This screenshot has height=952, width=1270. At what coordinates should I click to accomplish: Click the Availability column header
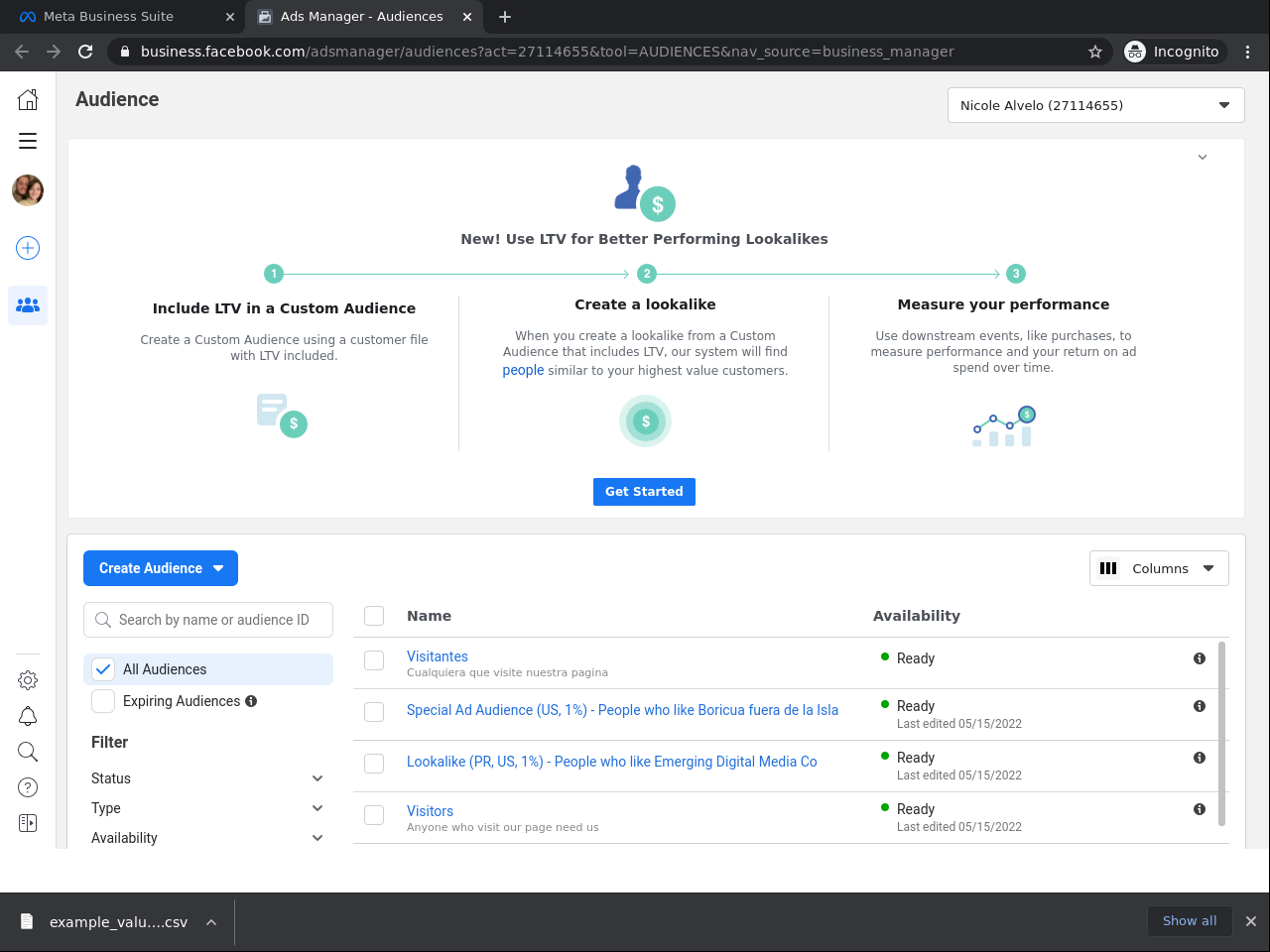point(917,616)
